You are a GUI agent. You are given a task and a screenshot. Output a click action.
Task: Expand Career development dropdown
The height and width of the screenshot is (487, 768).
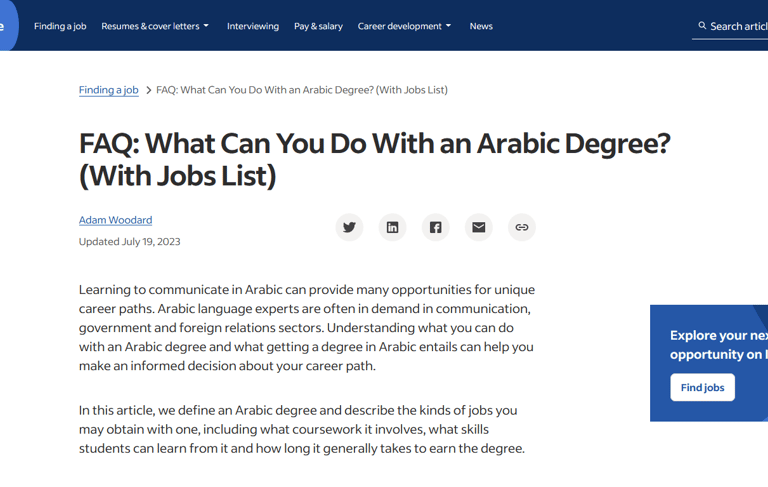point(404,26)
